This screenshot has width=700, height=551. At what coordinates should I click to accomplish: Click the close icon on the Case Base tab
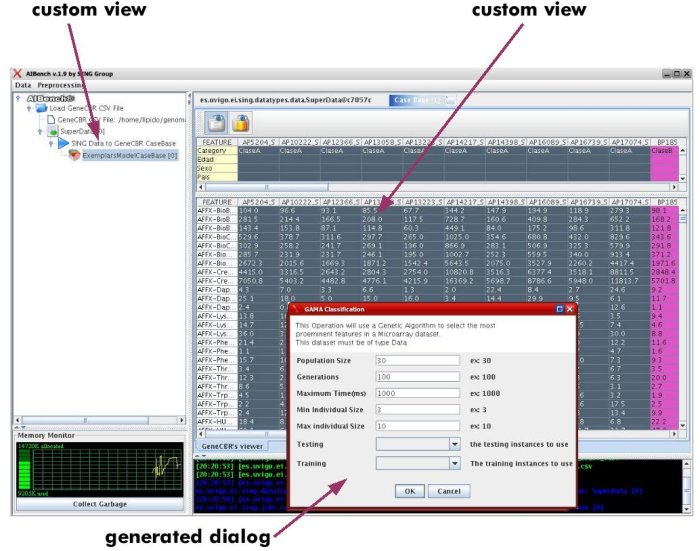[x=450, y=100]
